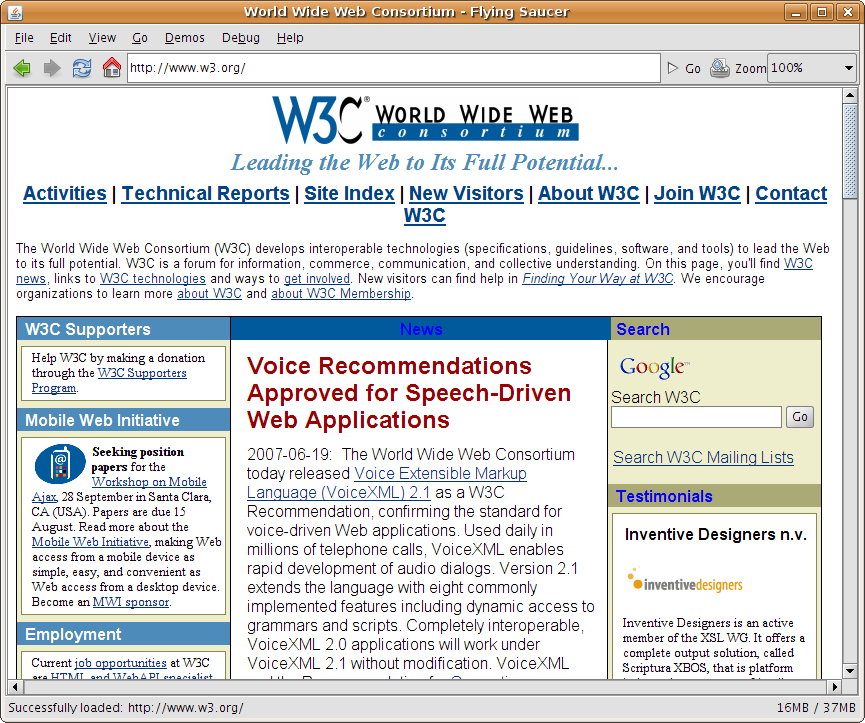Viewport: 865px width, 723px height.
Task: Click the Mobile Web Initiative phone icon
Action: 60,464
